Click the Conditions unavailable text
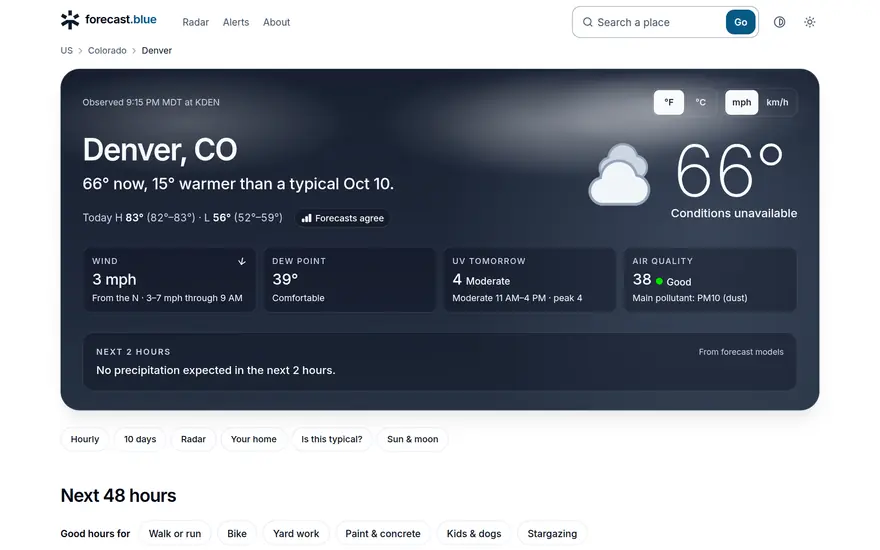Image resolution: width=880 pixels, height=550 pixels. coord(734,213)
